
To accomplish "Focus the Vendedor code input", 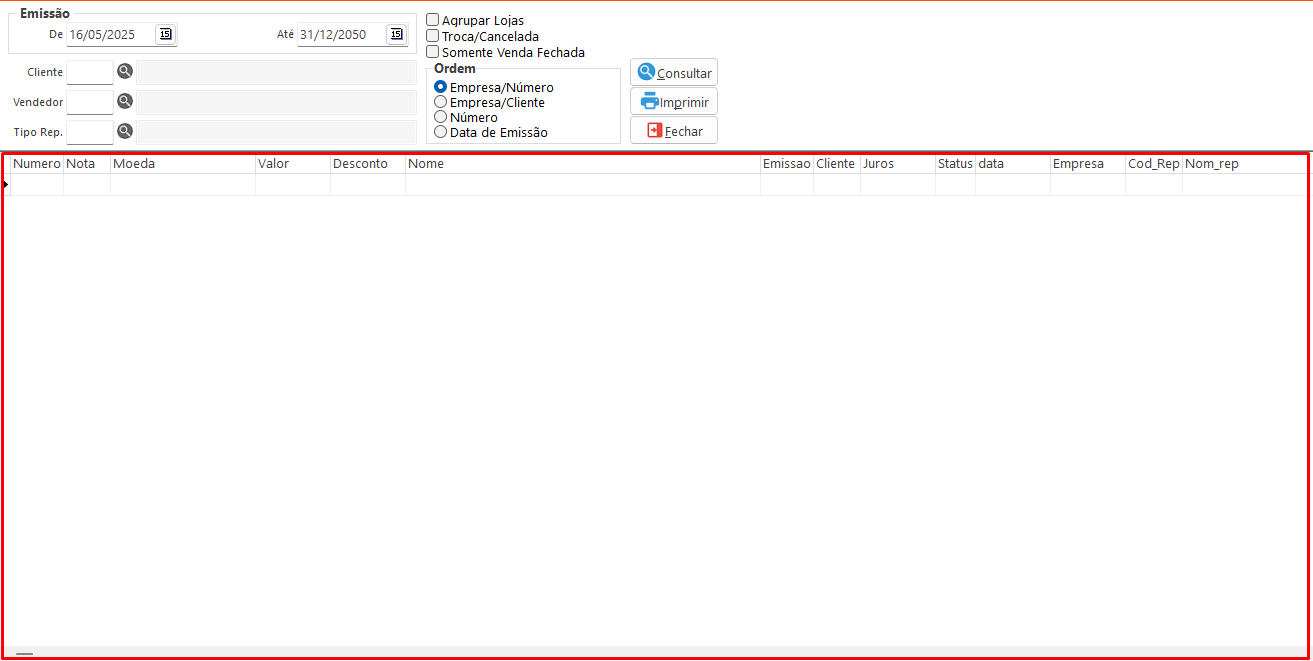I will [90, 102].
